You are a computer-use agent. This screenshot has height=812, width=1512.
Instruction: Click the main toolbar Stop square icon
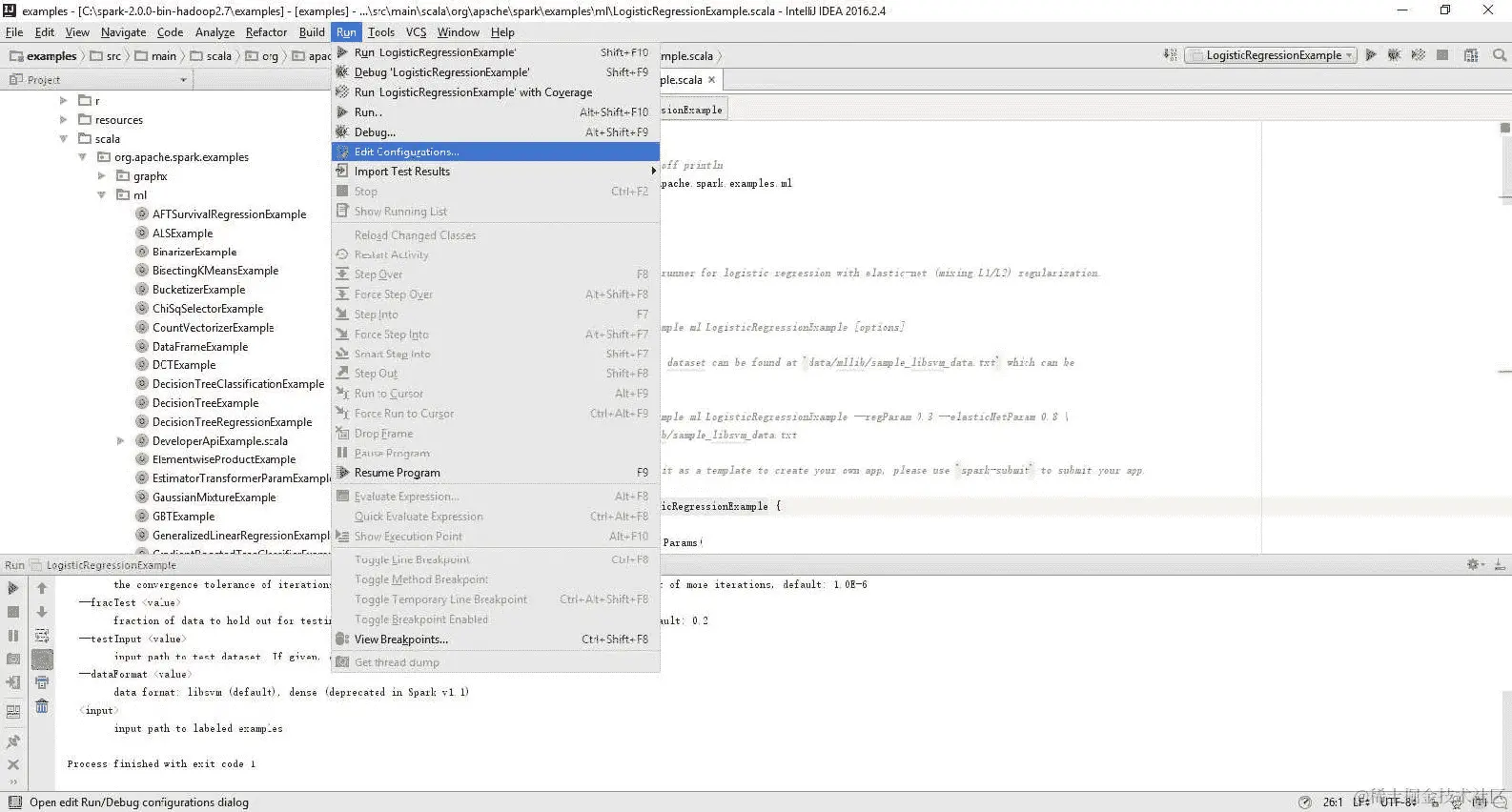(x=1442, y=55)
